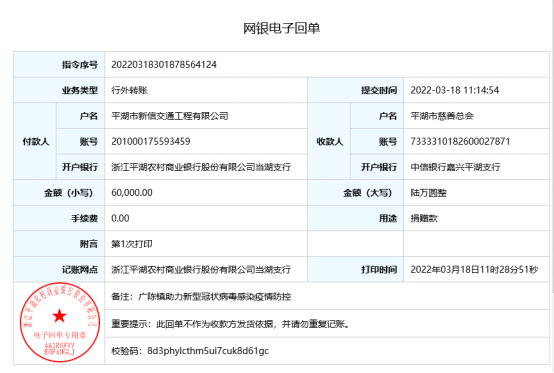The height and width of the screenshot is (373, 554).
Task: Click the 手续费 label
Action: tap(84, 218)
